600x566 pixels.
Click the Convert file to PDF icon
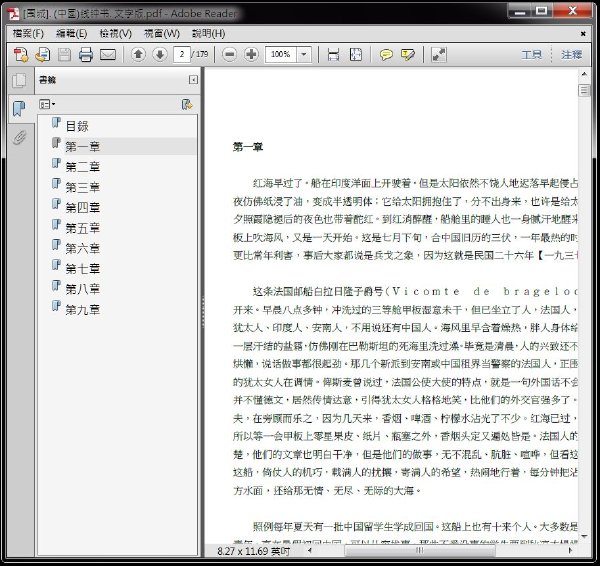point(42,54)
